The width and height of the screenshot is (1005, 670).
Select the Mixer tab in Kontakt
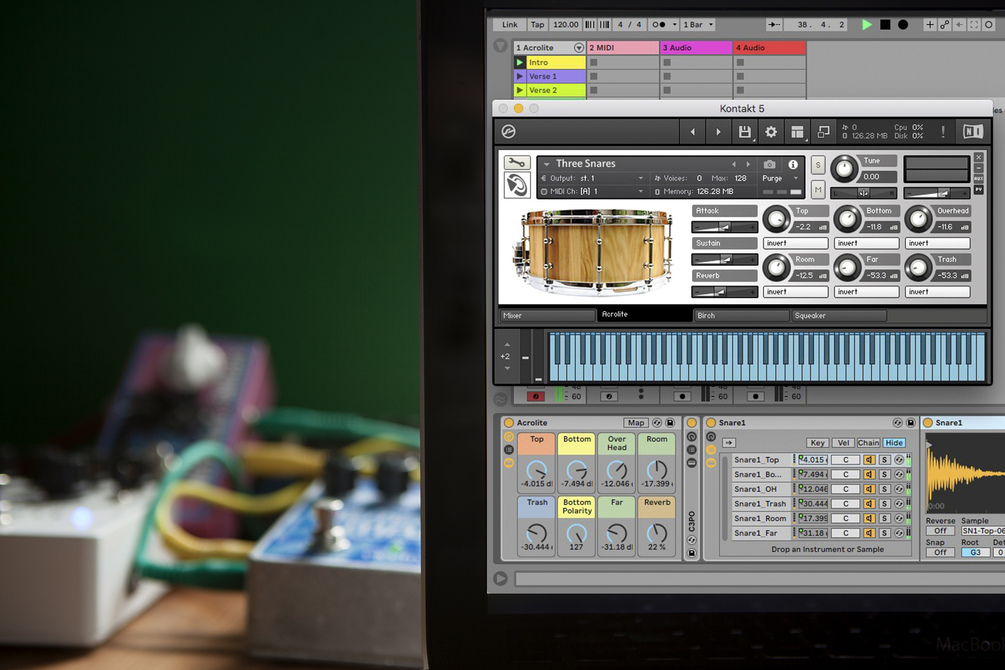tap(548, 315)
